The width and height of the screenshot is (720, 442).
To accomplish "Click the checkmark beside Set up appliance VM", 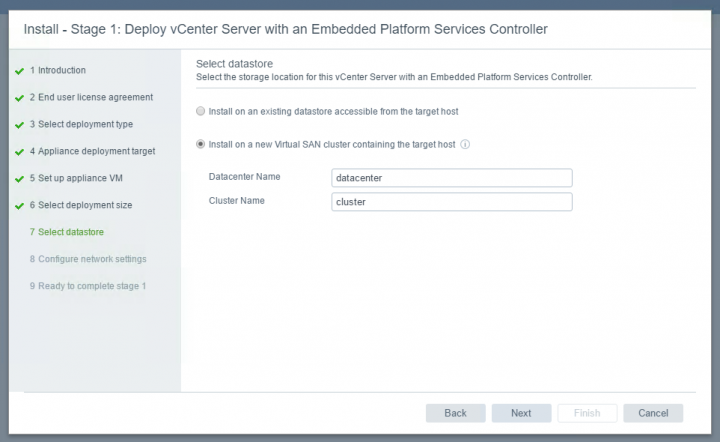I will pos(19,179).
